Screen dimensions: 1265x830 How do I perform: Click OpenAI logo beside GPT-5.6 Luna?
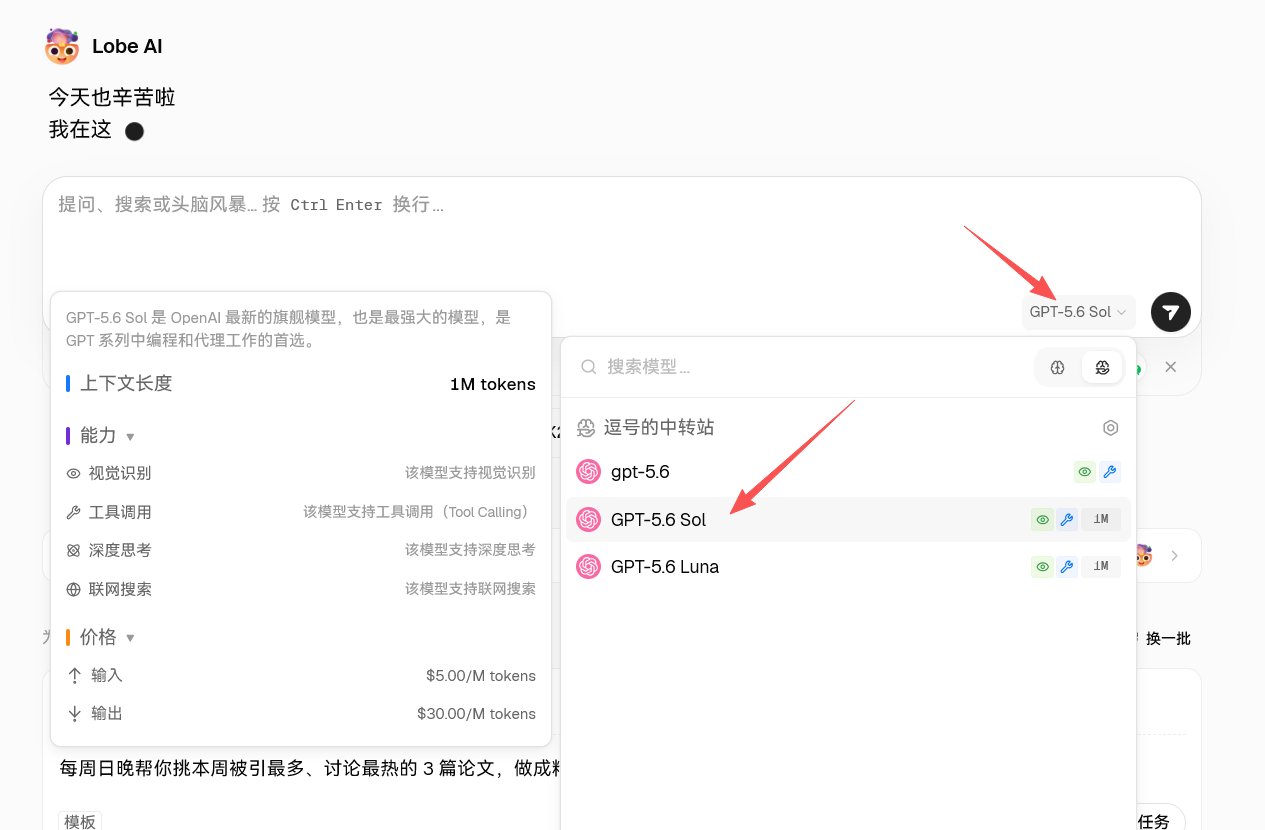click(x=588, y=567)
